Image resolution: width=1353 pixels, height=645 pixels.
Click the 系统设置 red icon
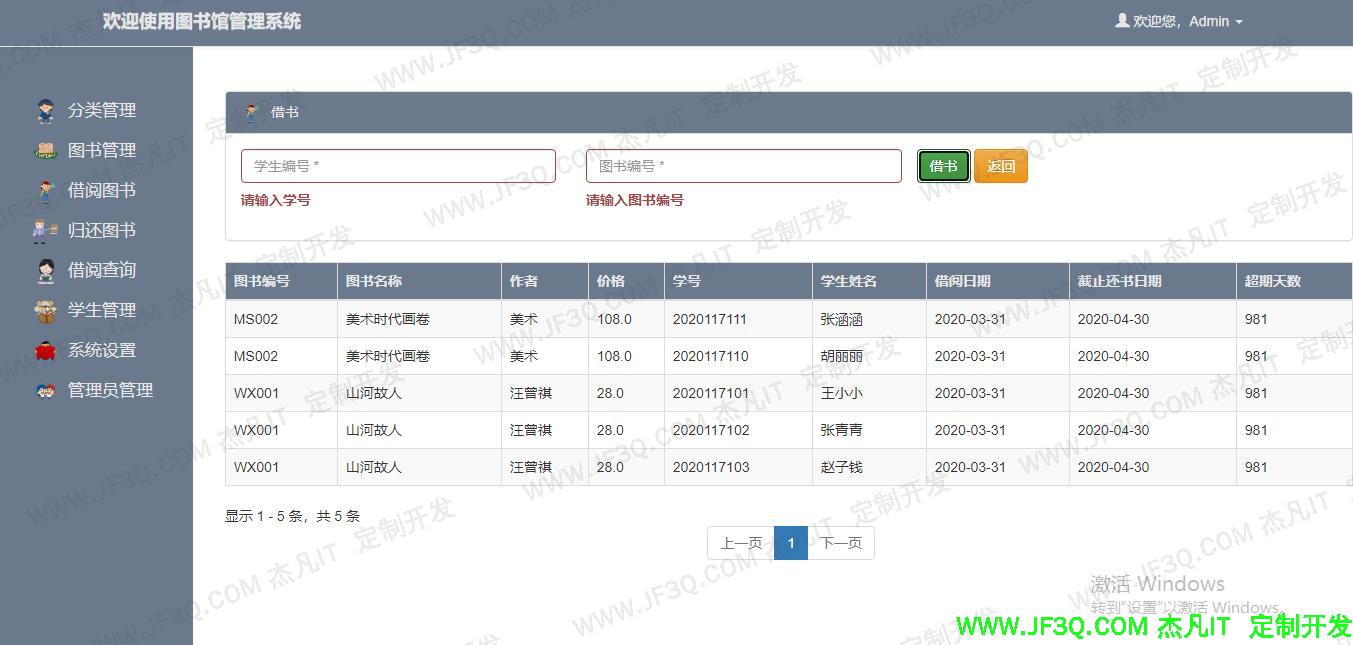(45, 351)
